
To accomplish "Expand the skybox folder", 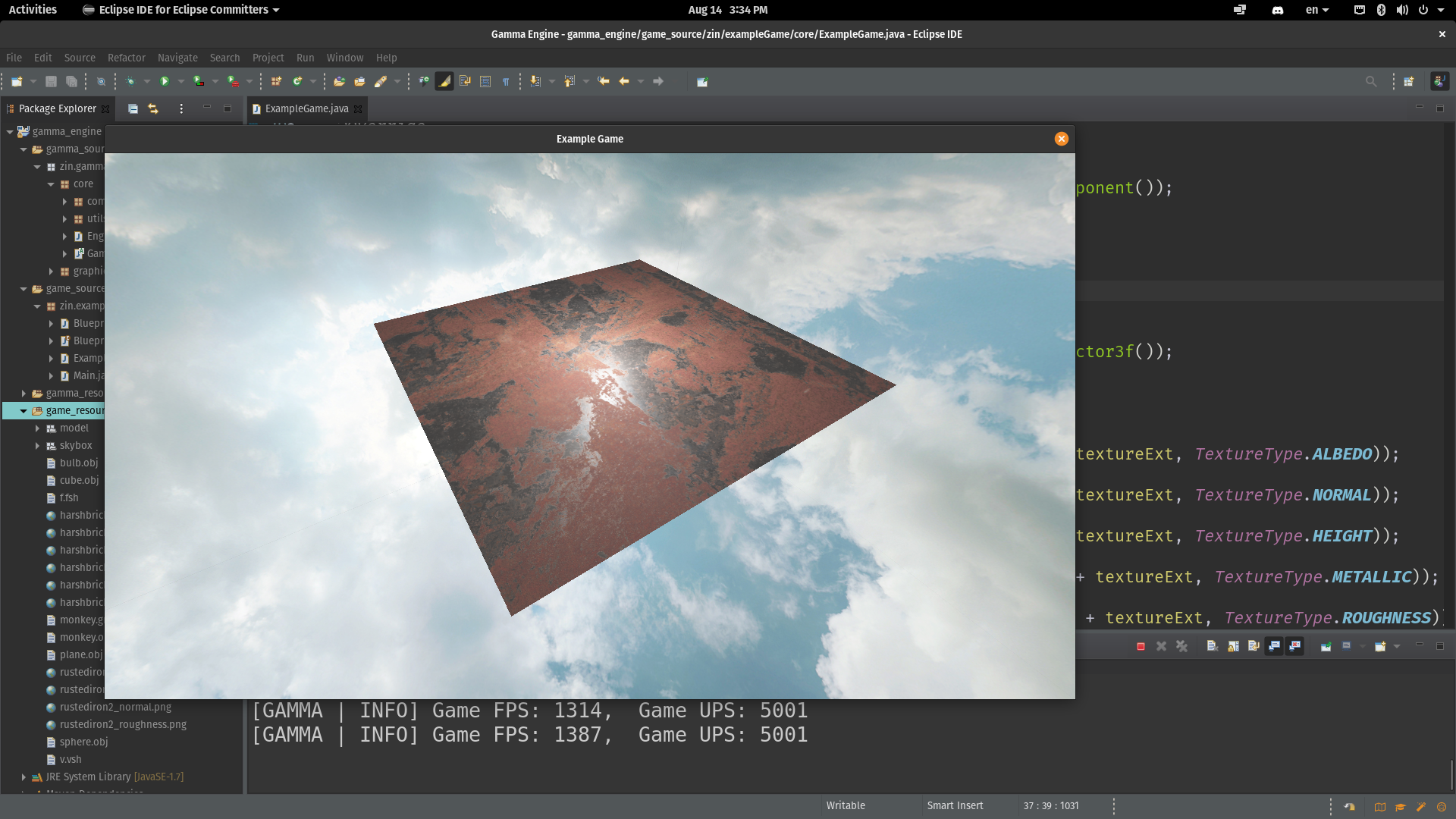I will [x=37, y=446].
